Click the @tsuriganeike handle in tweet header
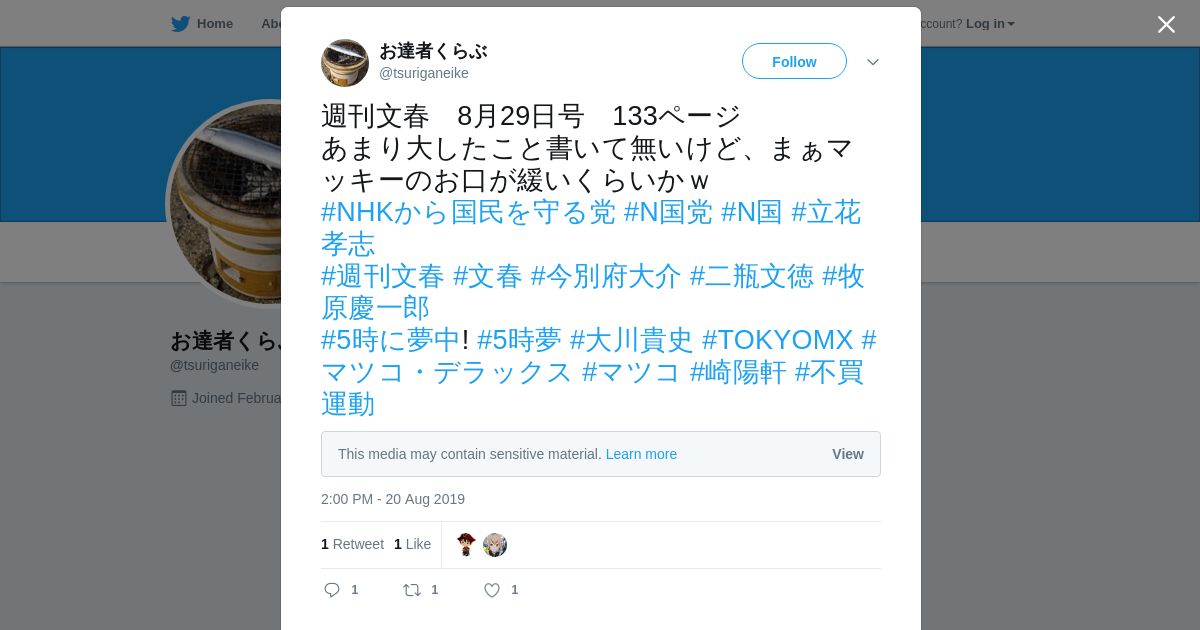 pyautogui.click(x=424, y=73)
